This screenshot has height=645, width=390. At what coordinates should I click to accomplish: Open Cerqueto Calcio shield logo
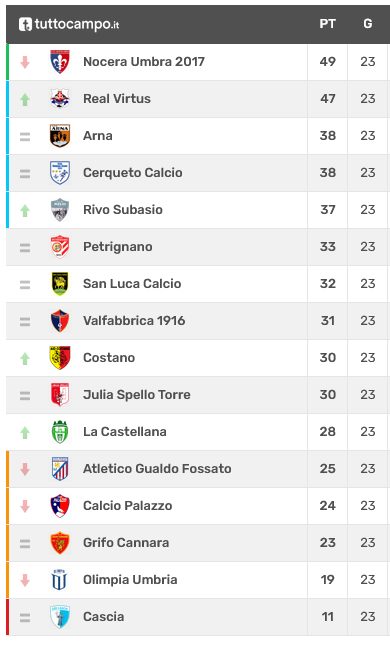(60, 173)
